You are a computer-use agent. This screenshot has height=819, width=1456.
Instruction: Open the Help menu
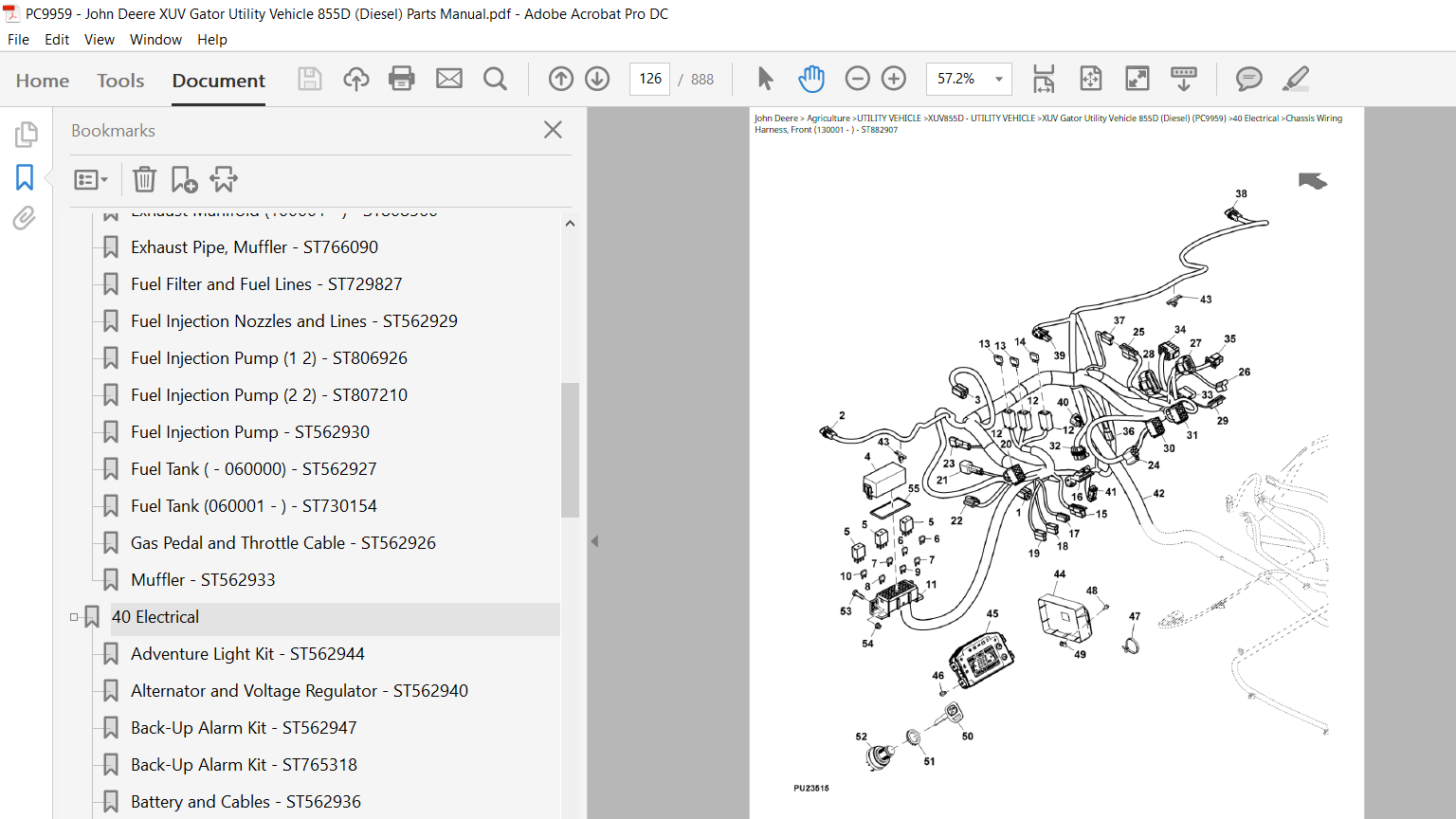click(x=212, y=40)
